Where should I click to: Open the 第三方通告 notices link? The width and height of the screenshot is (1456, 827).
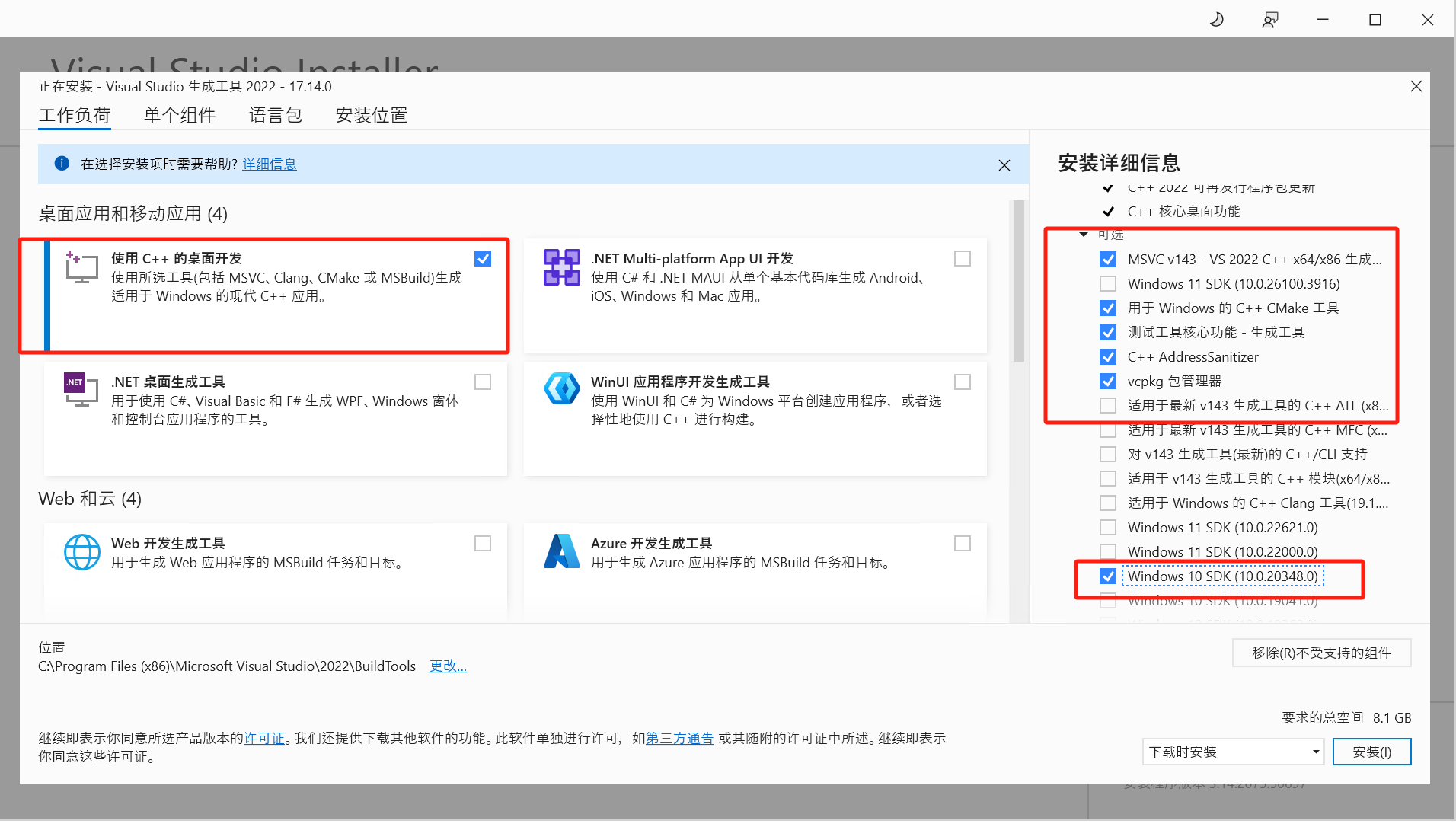pos(680,739)
